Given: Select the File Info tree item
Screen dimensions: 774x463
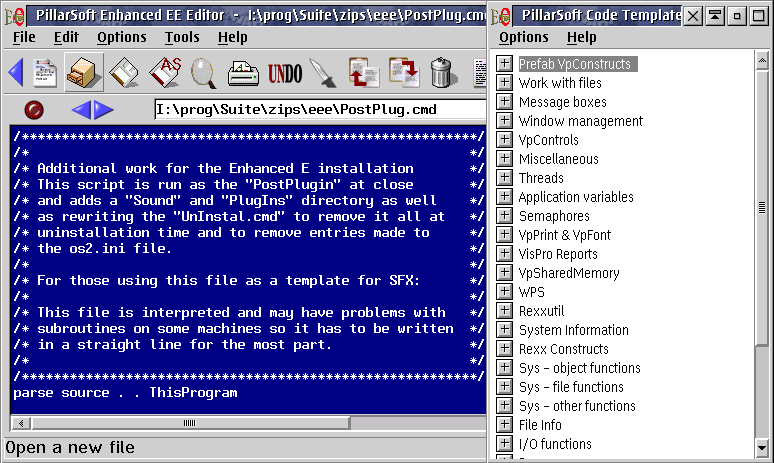Looking at the screenshot, I should click(x=540, y=425).
